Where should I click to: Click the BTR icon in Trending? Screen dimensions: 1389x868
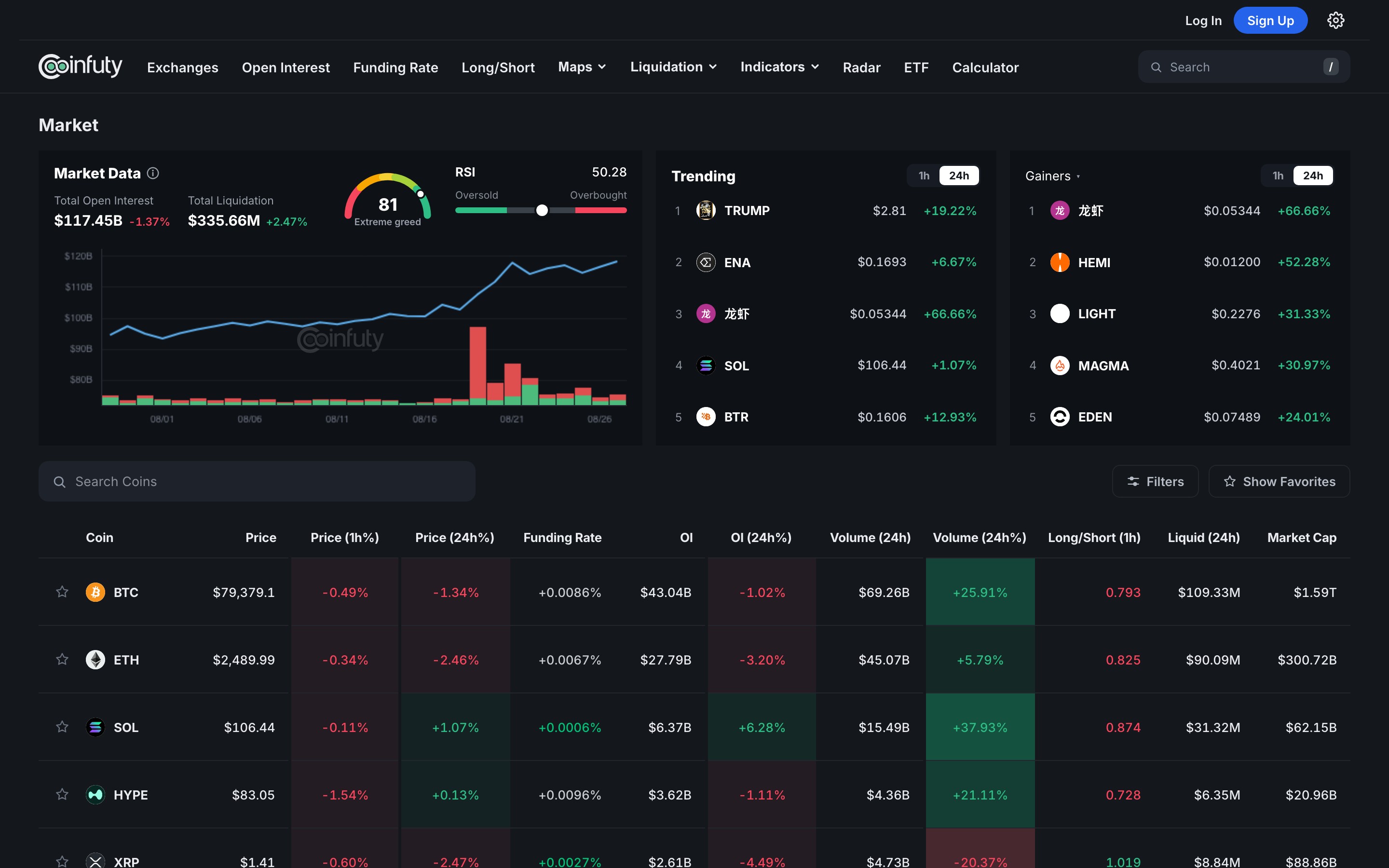point(706,417)
